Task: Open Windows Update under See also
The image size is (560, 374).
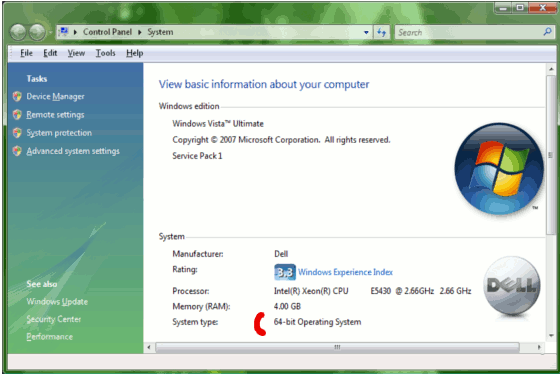Action: 57,301
